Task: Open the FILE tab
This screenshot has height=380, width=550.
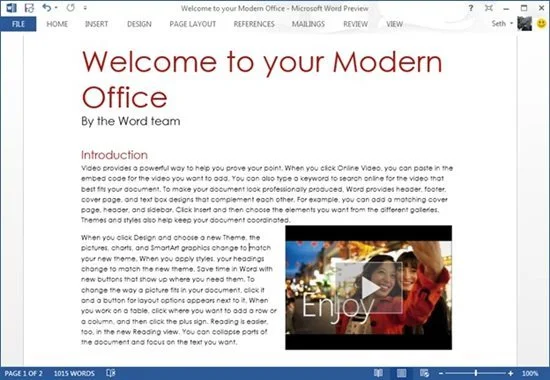Action: (x=18, y=24)
